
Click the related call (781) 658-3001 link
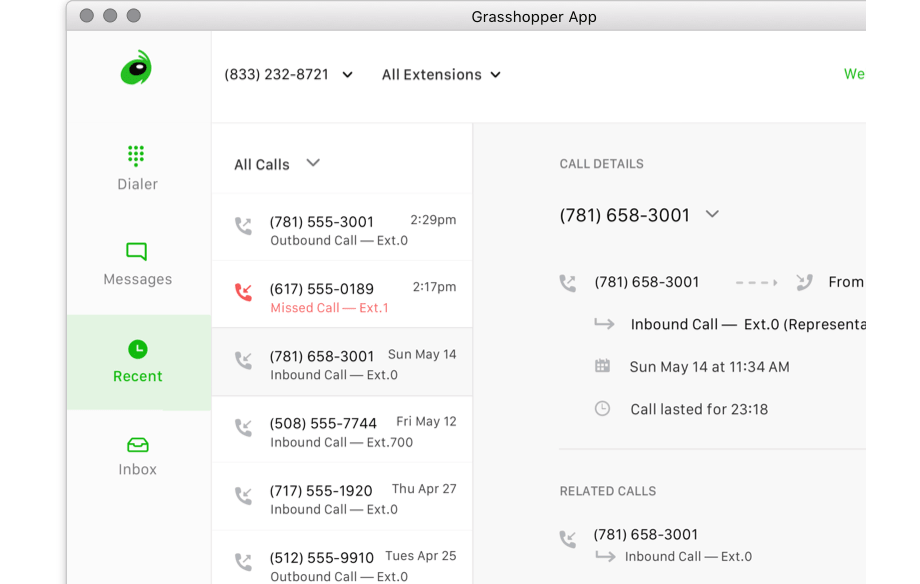coord(645,535)
